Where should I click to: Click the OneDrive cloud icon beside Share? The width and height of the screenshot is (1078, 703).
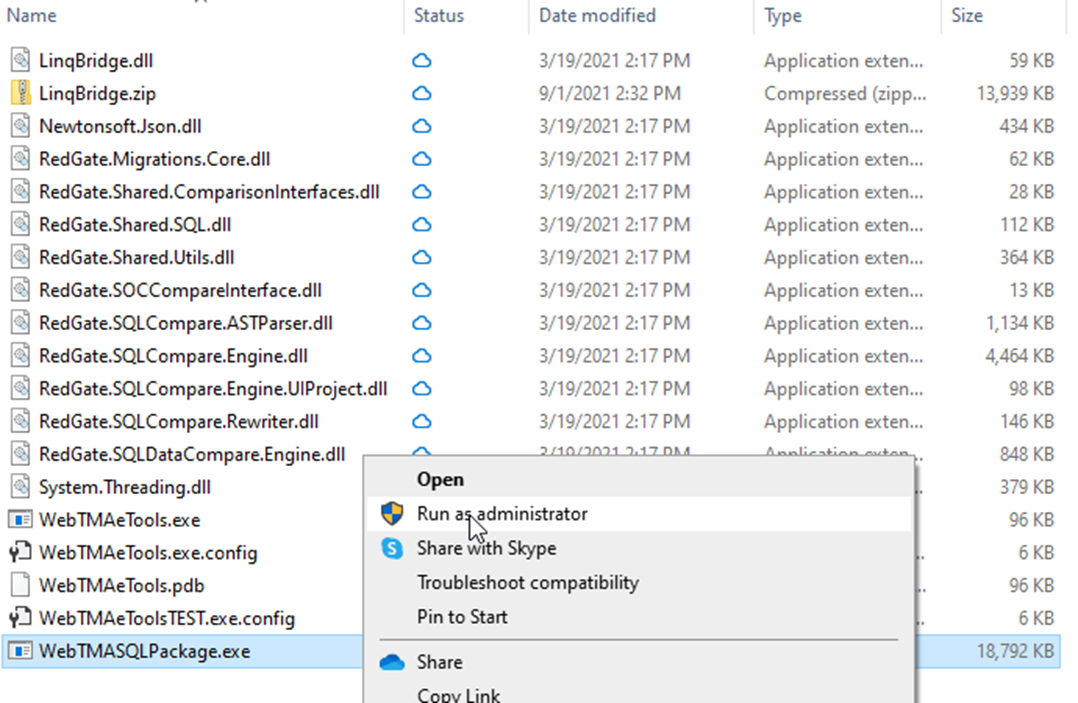(x=392, y=662)
